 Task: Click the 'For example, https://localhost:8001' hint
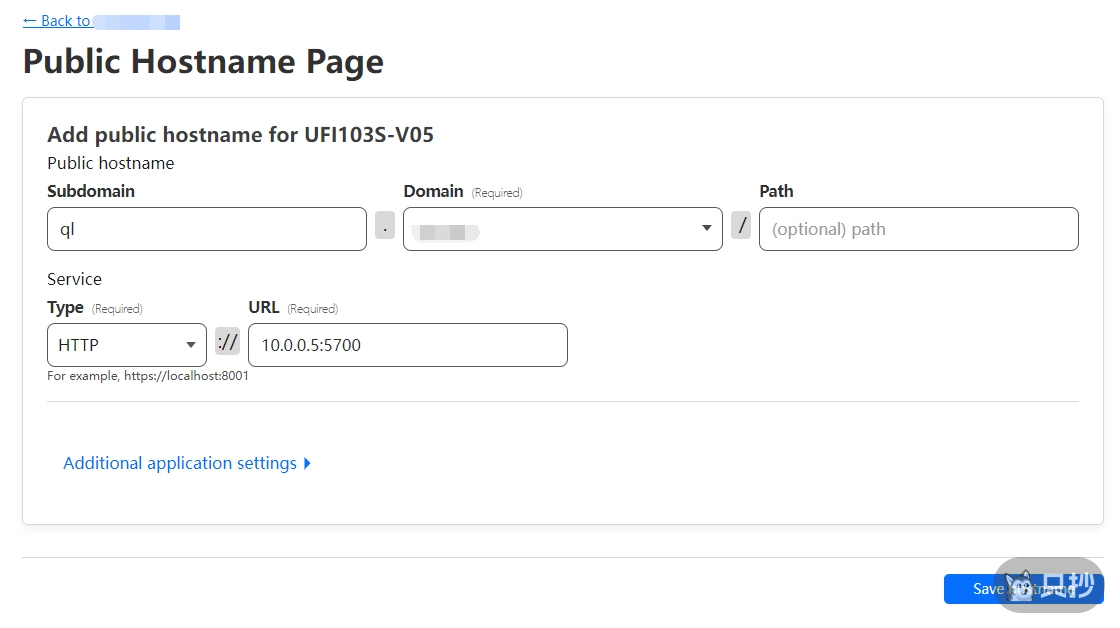click(x=148, y=377)
